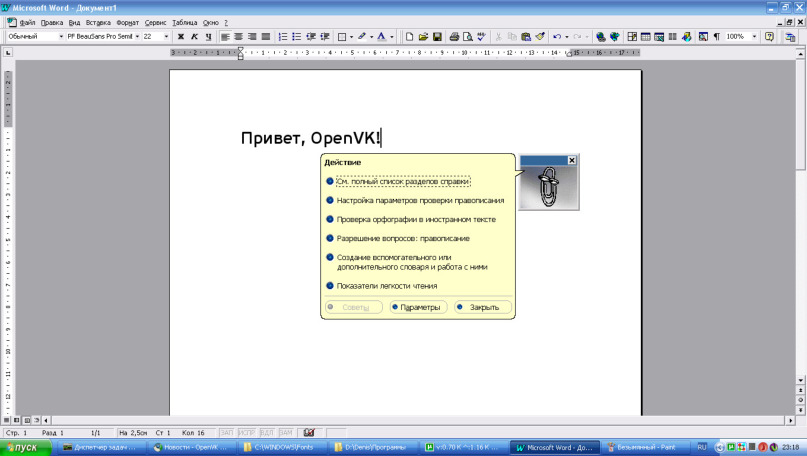Increase the paragraph indent

point(324,37)
